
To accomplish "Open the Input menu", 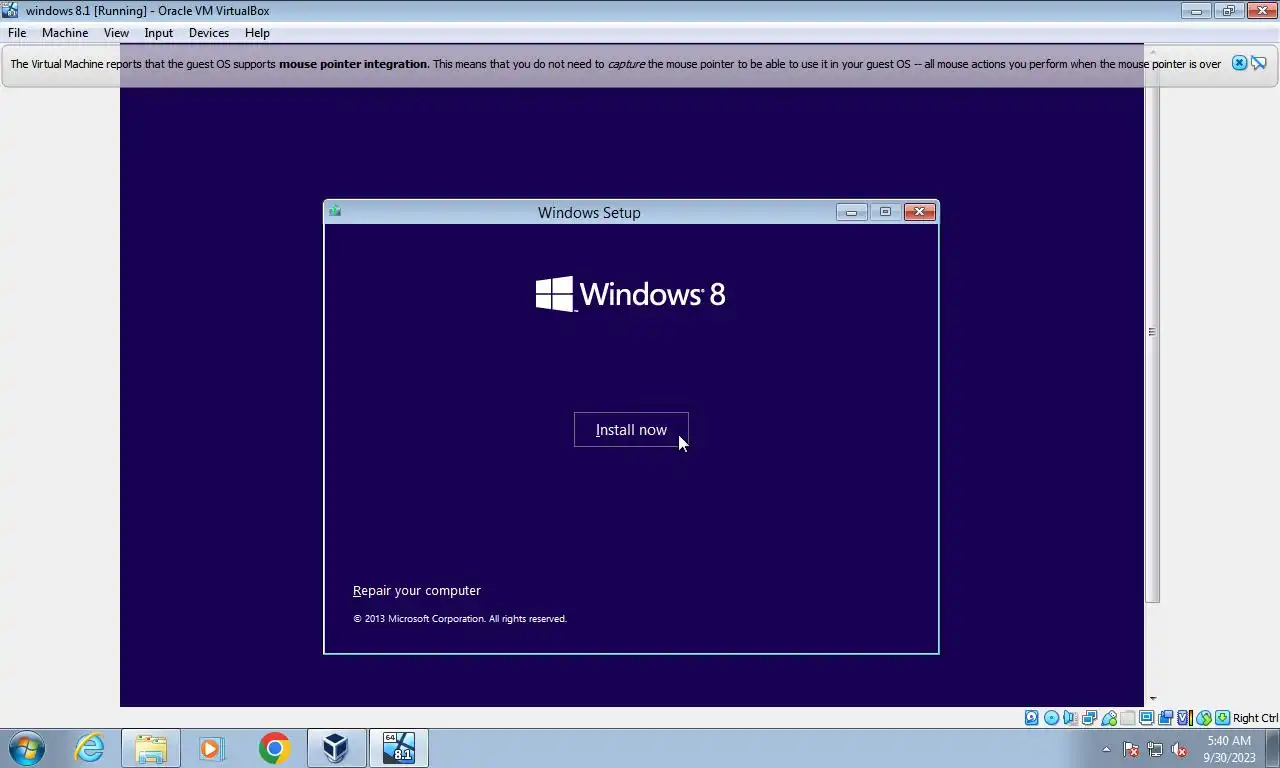I will coord(158,33).
